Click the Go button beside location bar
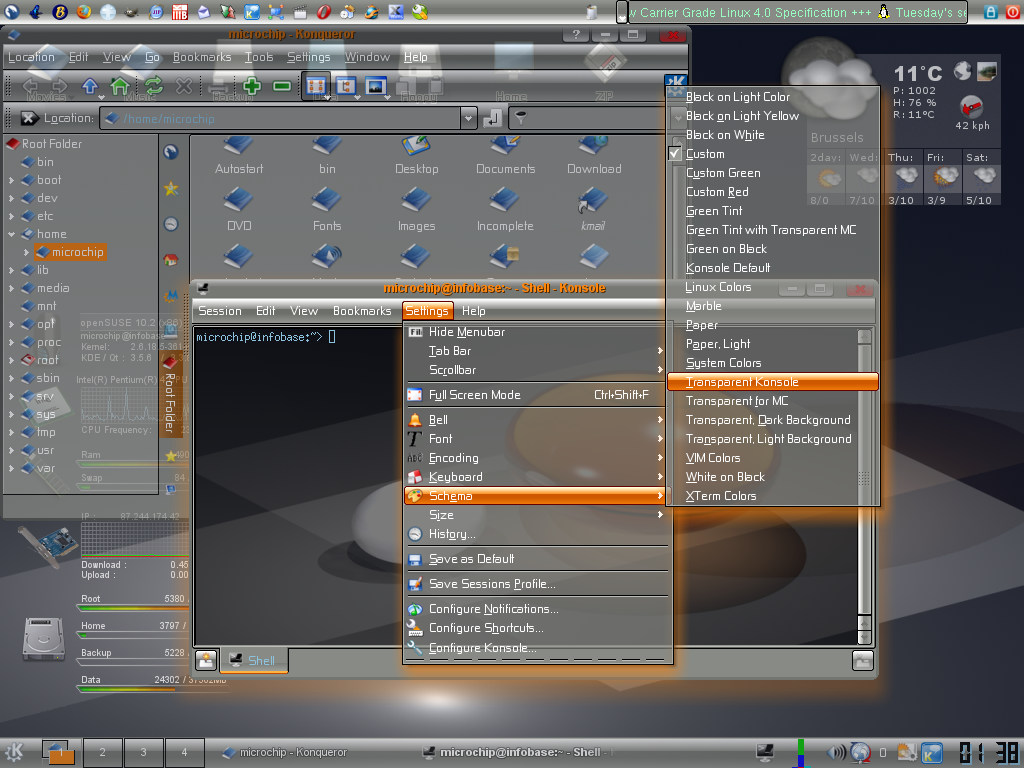 (492, 118)
